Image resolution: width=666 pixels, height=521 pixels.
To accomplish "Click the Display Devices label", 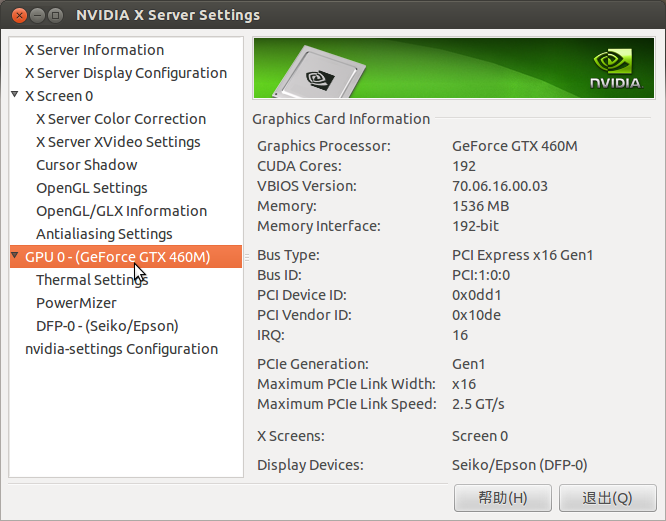I will coord(310,465).
